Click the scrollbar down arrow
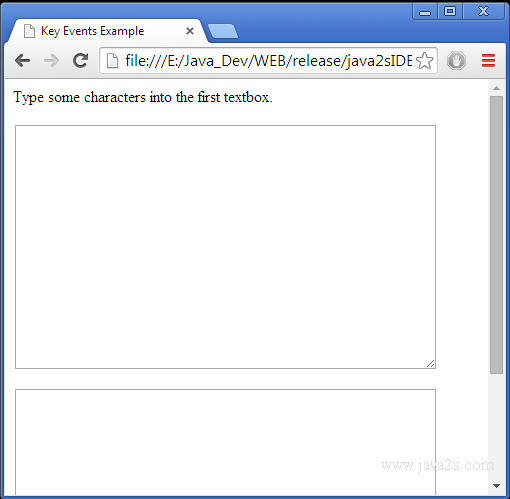This screenshot has height=499, width=510. (496, 486)
